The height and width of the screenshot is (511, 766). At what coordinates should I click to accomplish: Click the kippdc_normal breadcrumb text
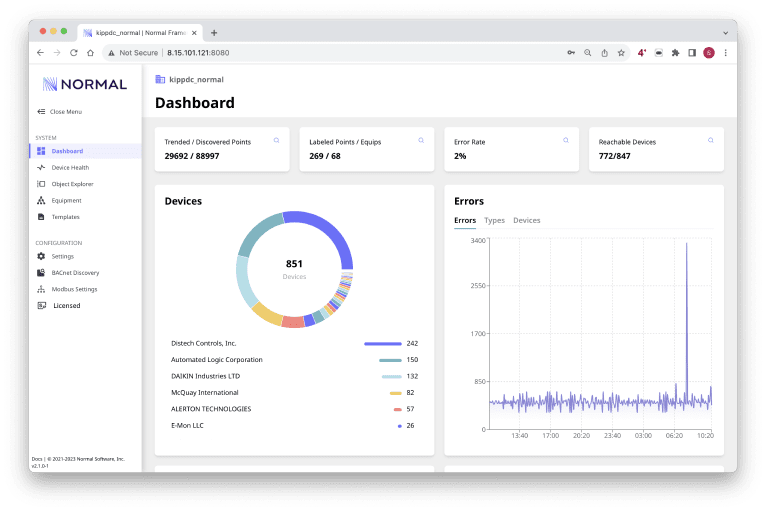196,79
